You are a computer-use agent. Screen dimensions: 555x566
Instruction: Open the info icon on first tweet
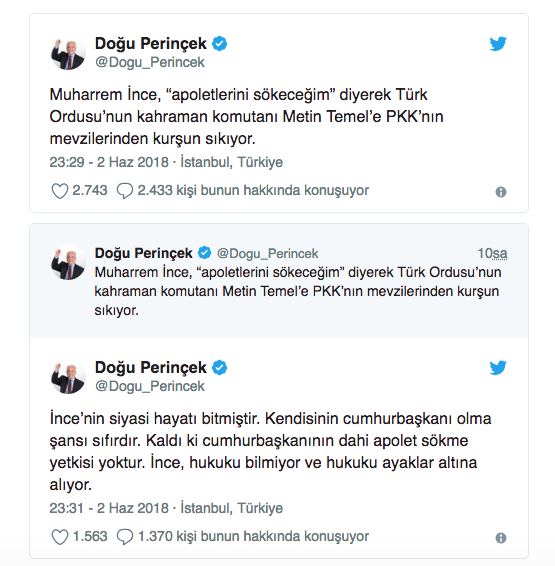pyautogui.click(x=501, y=192)
